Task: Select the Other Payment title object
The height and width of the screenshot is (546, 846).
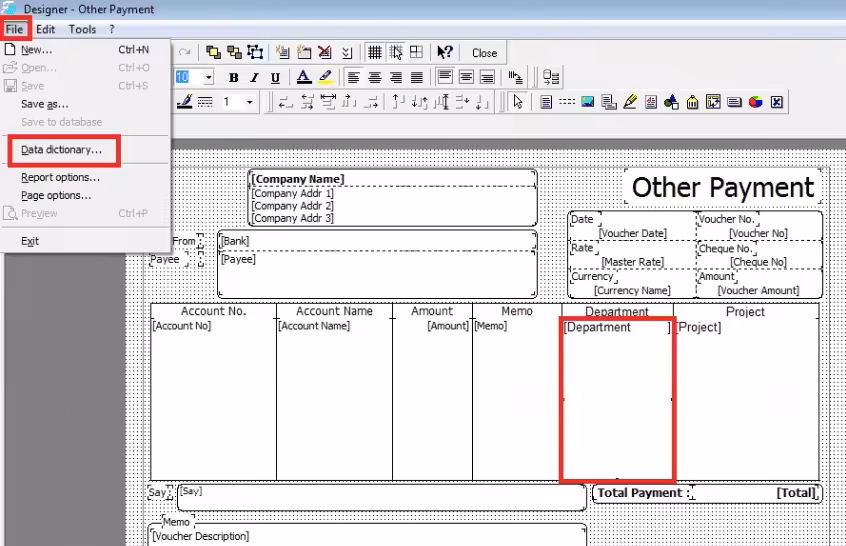Action: click(722, 187)
